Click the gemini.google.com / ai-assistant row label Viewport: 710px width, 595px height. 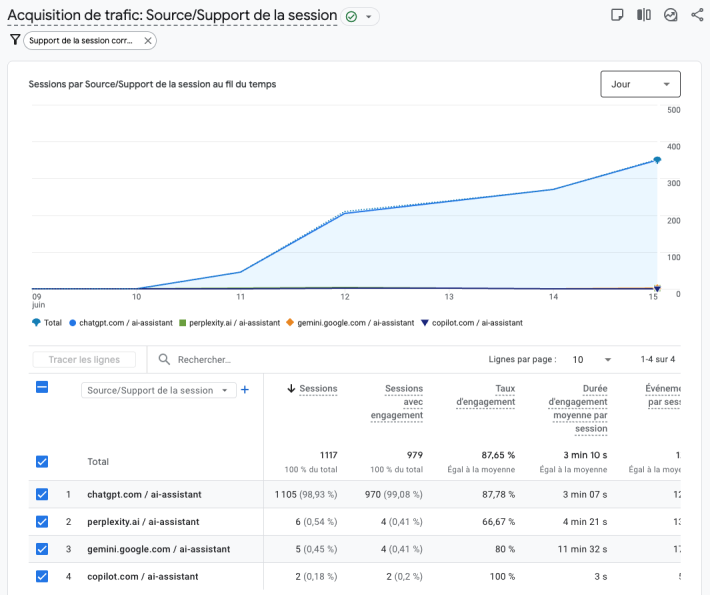point(158,549)
